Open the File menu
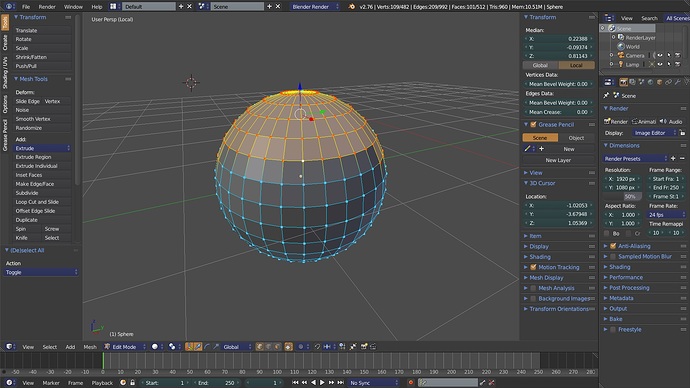 tap(26, 7)
